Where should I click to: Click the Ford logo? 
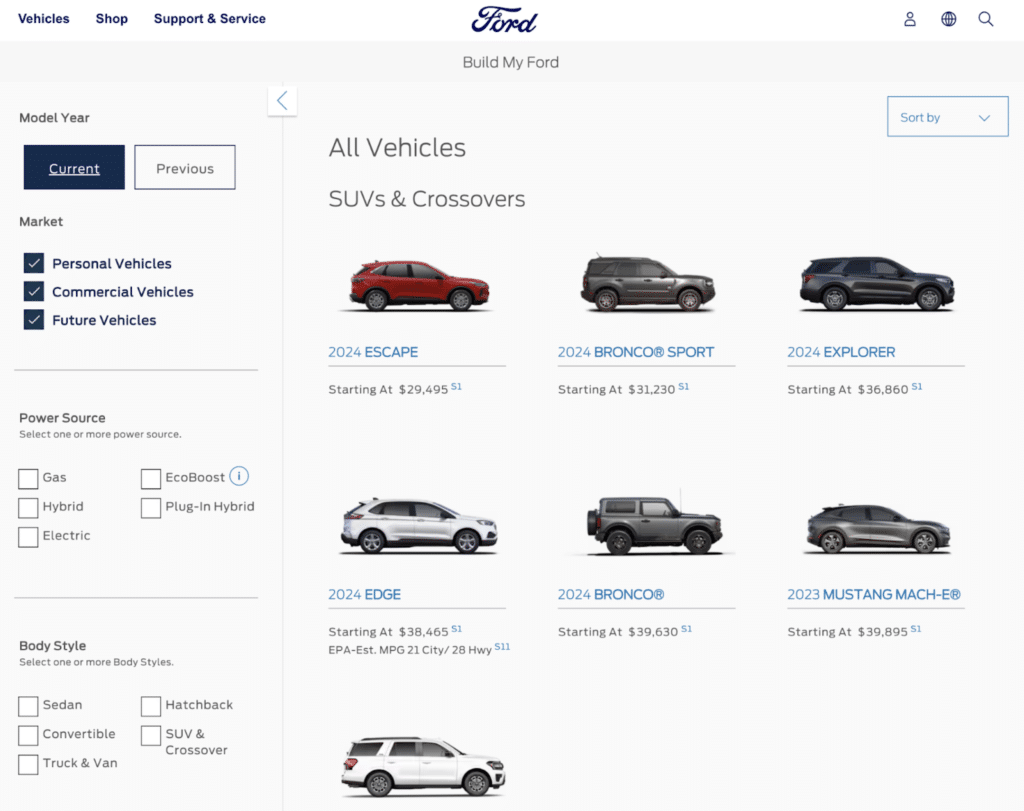coord(505,19)
